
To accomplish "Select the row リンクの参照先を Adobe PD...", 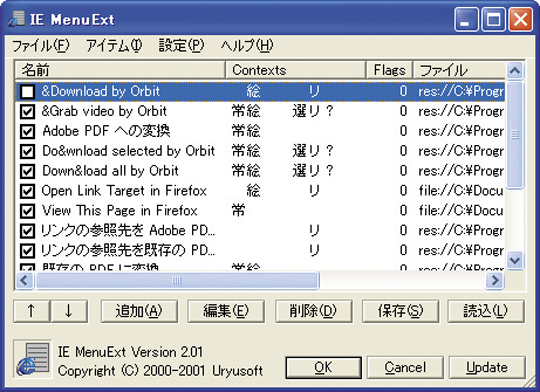I will coord(261,231).
